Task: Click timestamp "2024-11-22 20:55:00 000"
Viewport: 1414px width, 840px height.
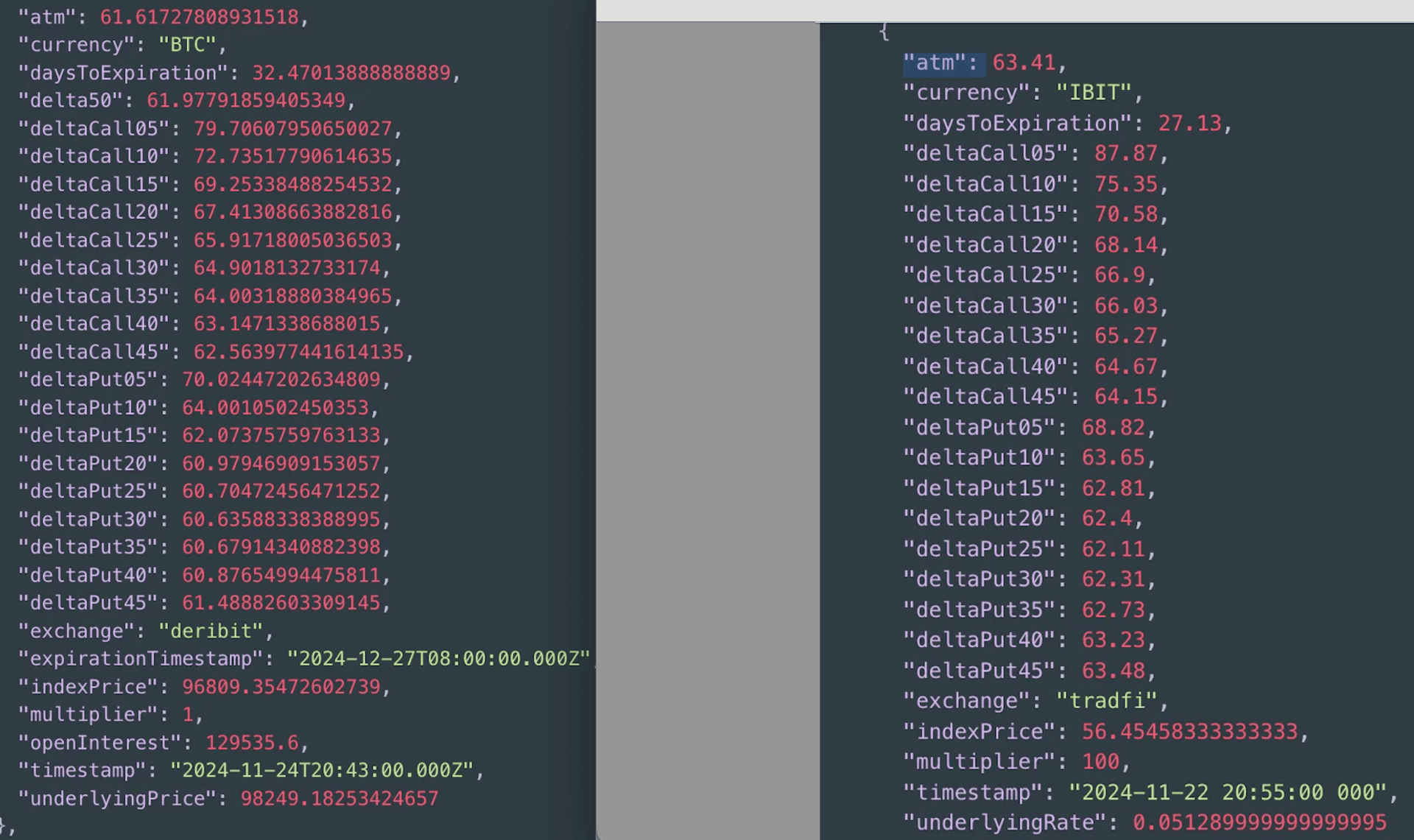Action: click(1228, 793)
